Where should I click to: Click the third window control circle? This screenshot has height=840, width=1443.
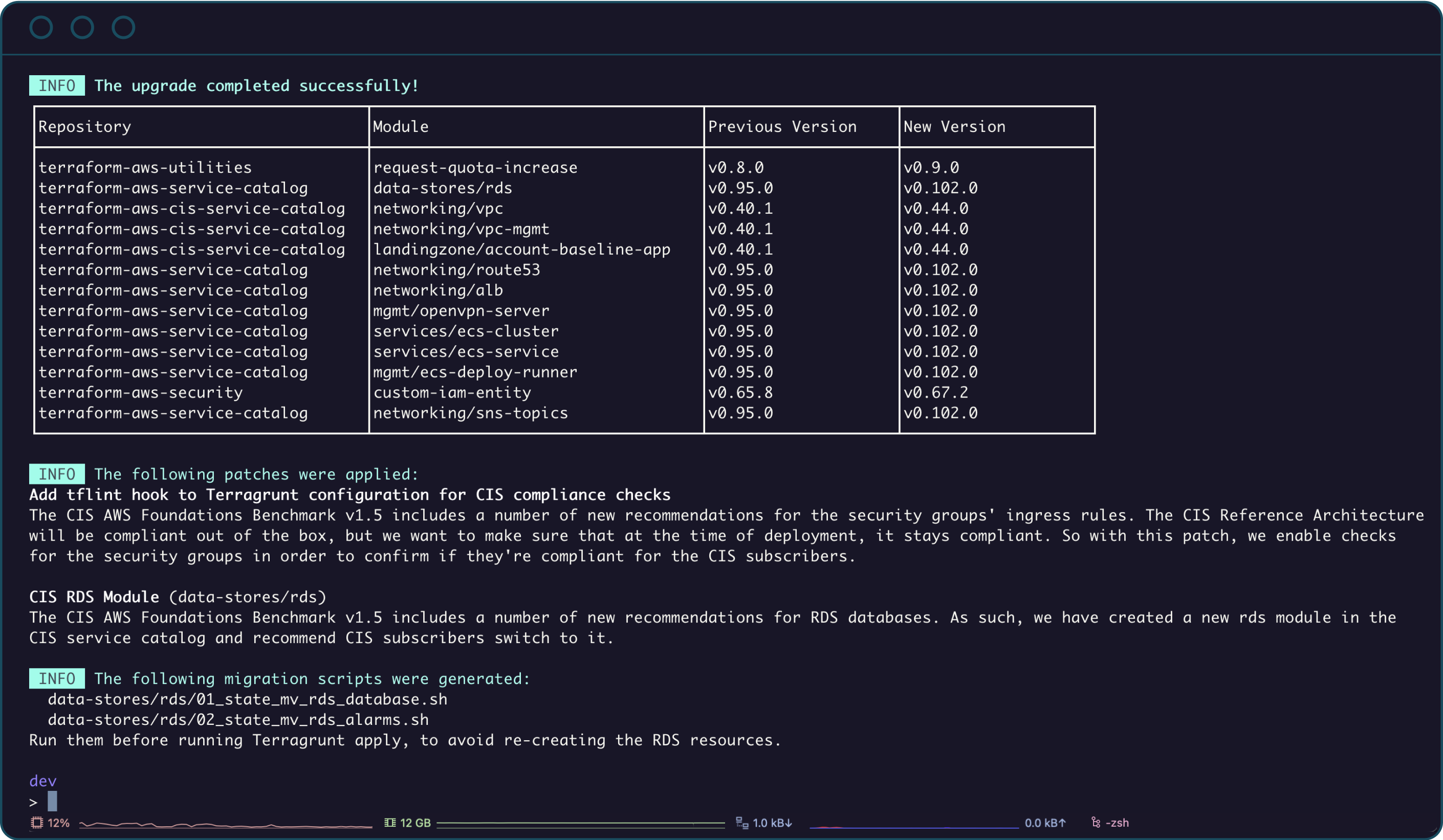(123, 28)
